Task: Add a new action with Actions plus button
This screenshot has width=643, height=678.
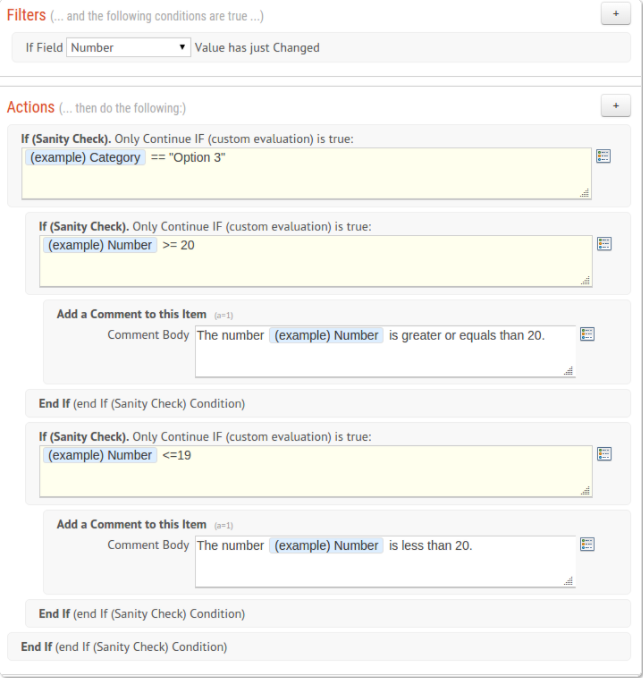Action: 616,106
